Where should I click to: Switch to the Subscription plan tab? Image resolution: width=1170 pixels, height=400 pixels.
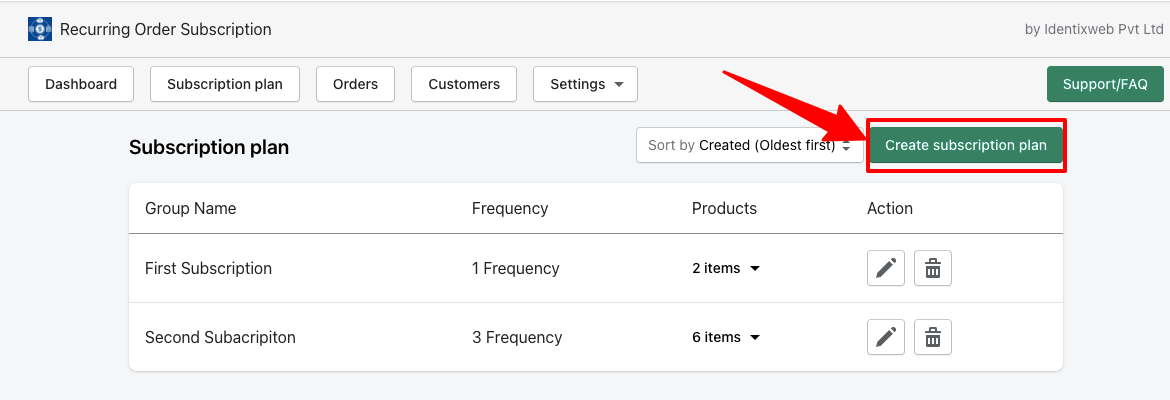pos(225,84)
